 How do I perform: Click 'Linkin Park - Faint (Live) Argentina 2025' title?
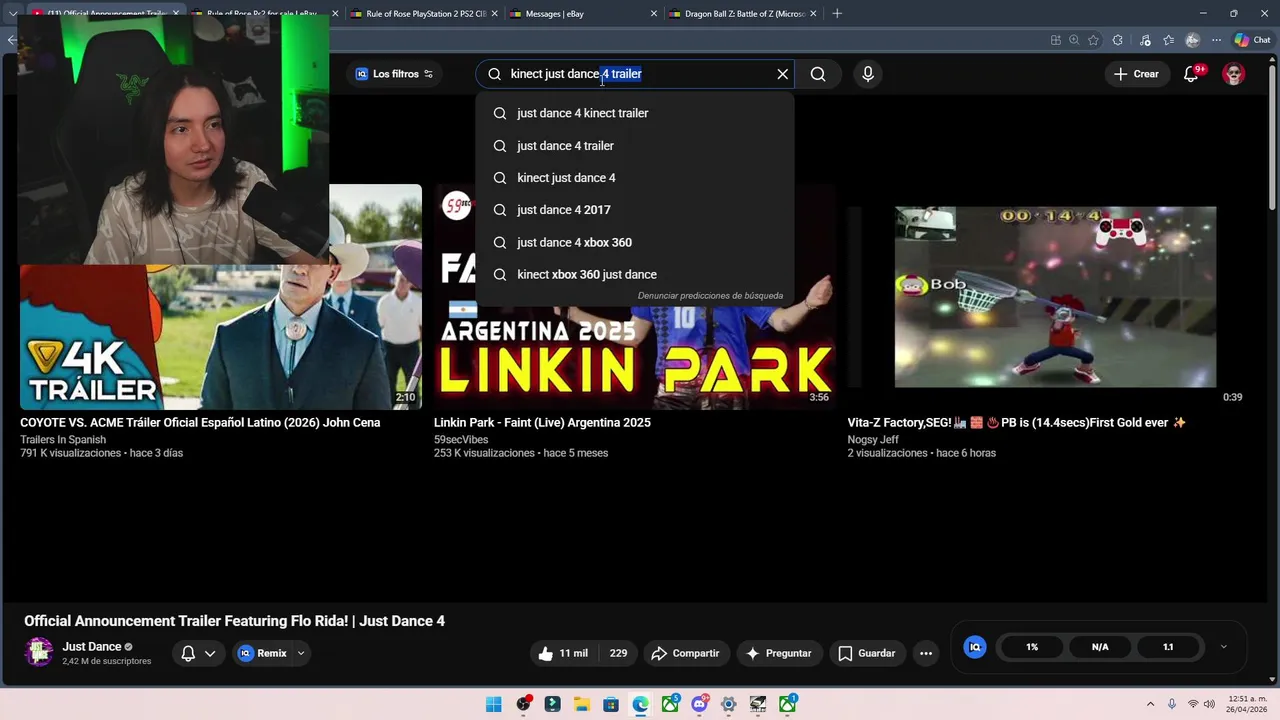542,423
